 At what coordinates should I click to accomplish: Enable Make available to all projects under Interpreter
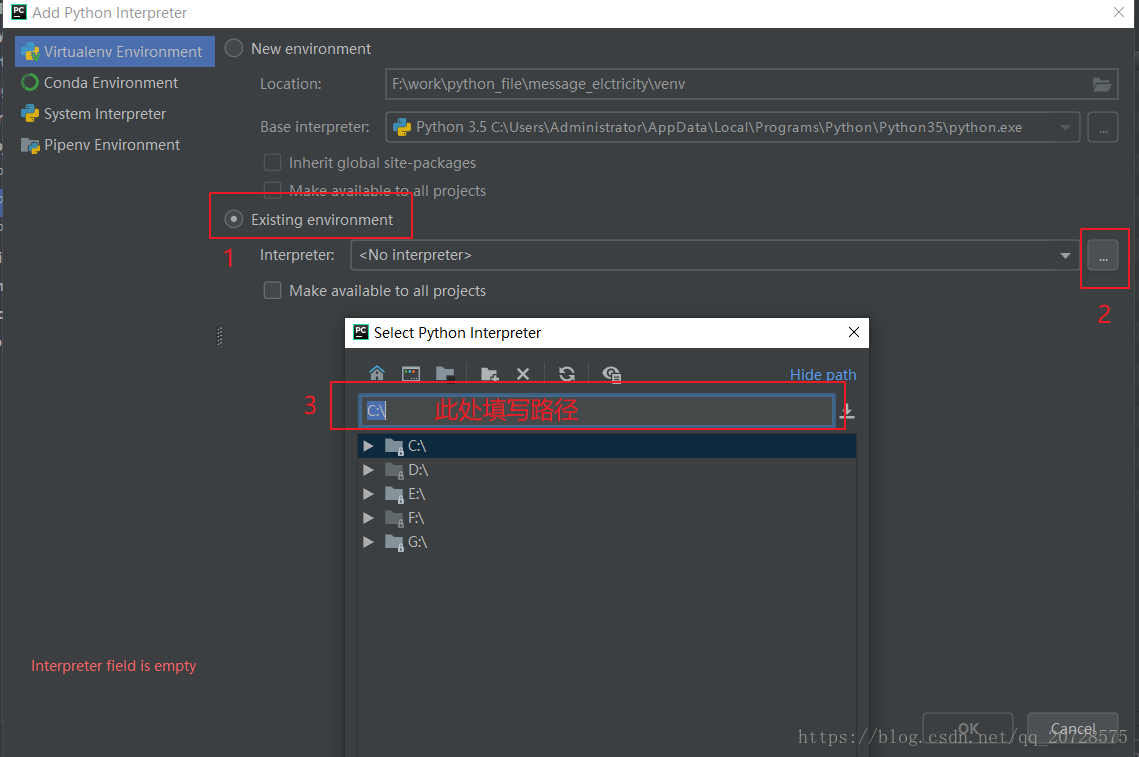pyautogui.click(x=272, y=291)
